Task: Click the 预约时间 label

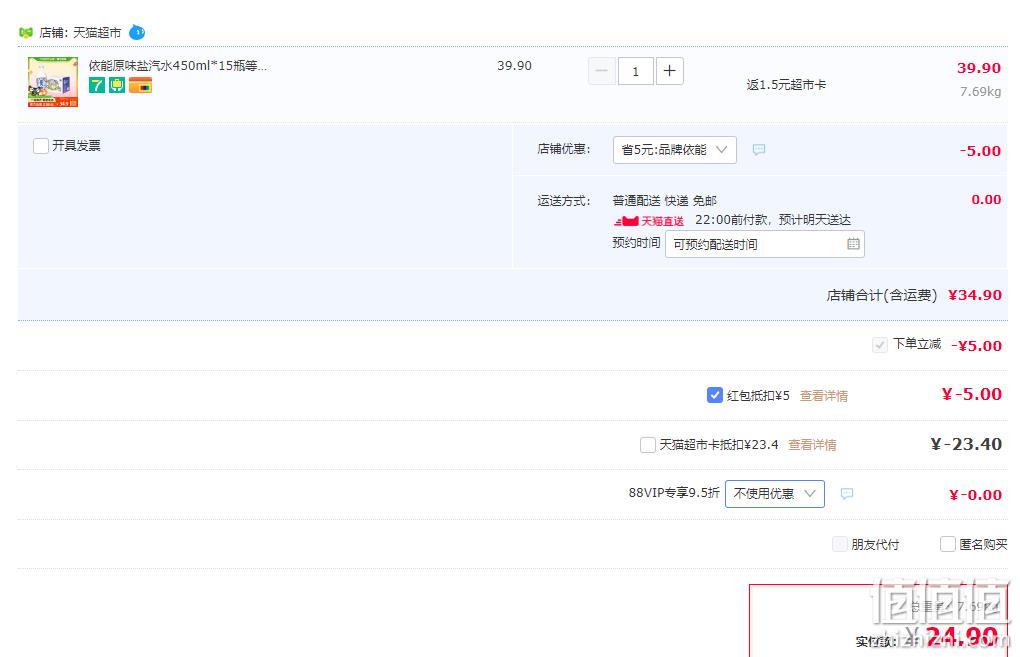Action: 636,243
